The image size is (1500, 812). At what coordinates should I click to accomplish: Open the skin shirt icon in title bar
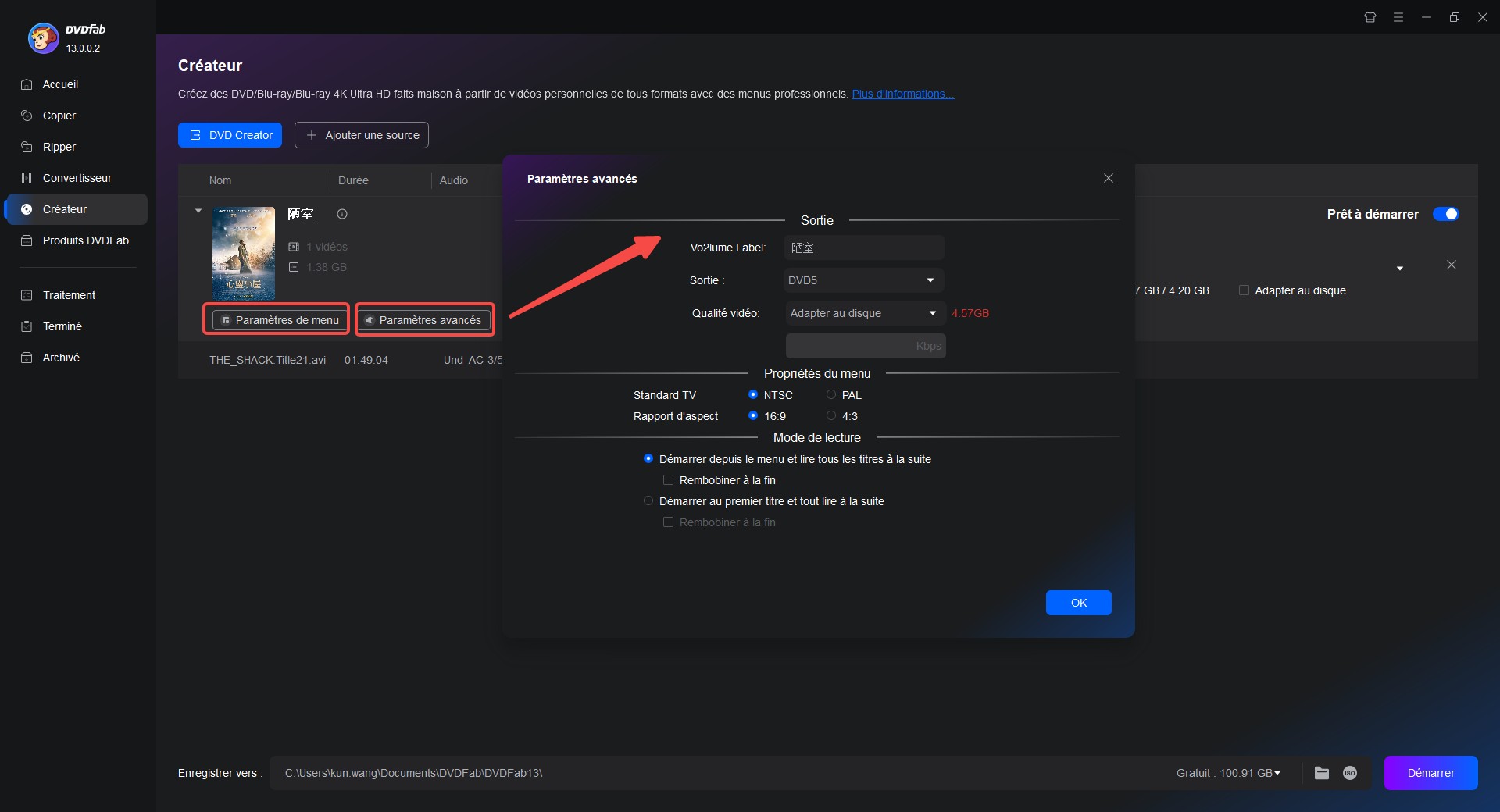pos(1370,17)
